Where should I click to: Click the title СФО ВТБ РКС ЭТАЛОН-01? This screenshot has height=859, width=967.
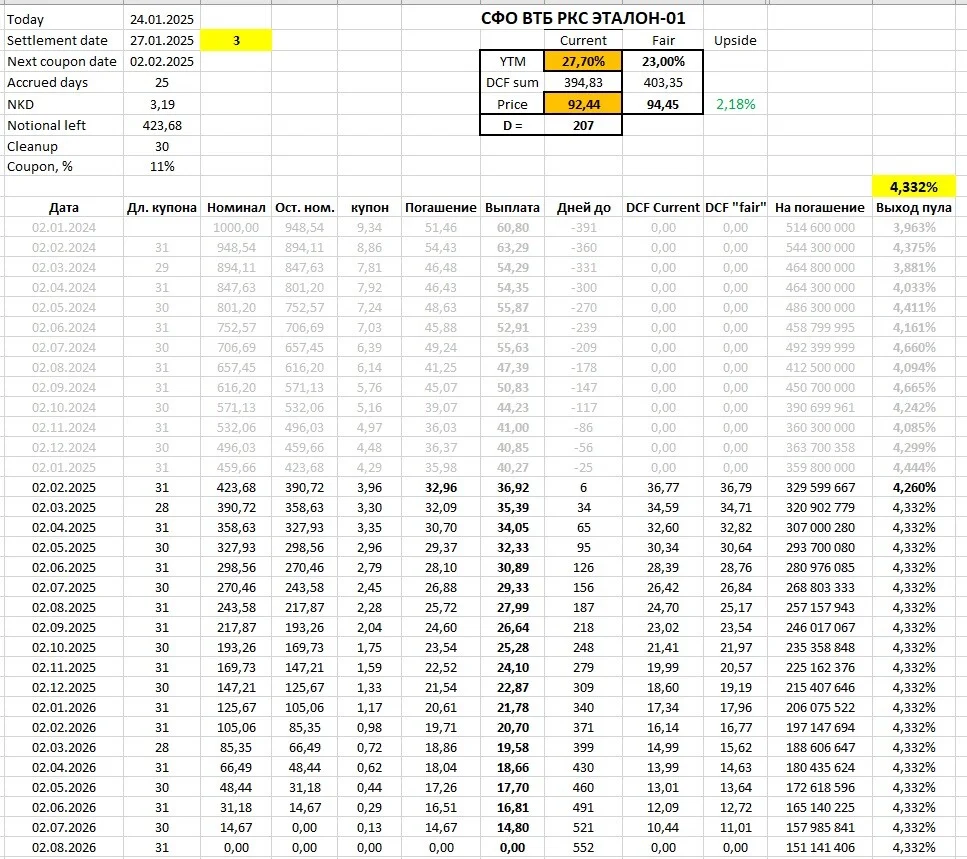[x=583, y=18]
